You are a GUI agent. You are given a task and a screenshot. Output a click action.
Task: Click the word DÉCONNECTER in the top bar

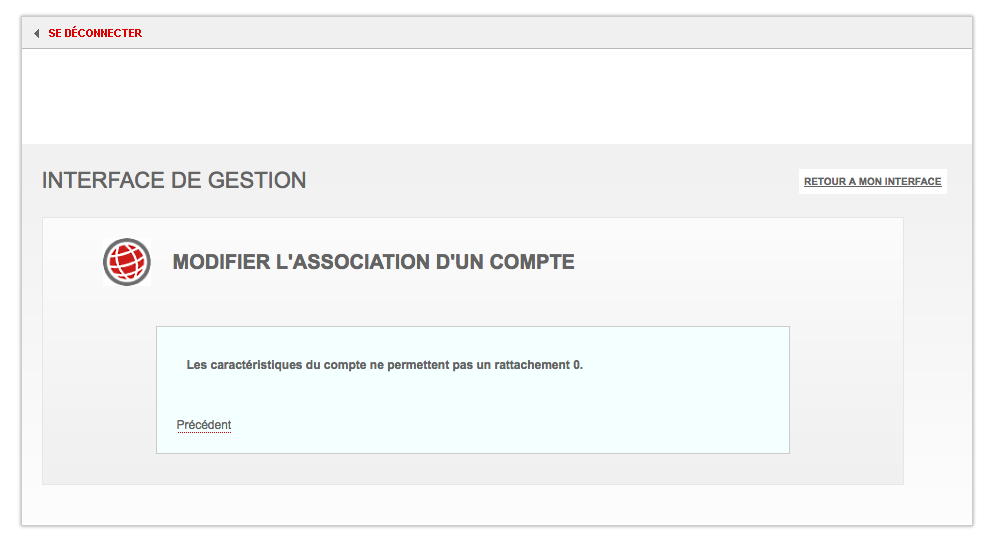click(x=102, y=33)
